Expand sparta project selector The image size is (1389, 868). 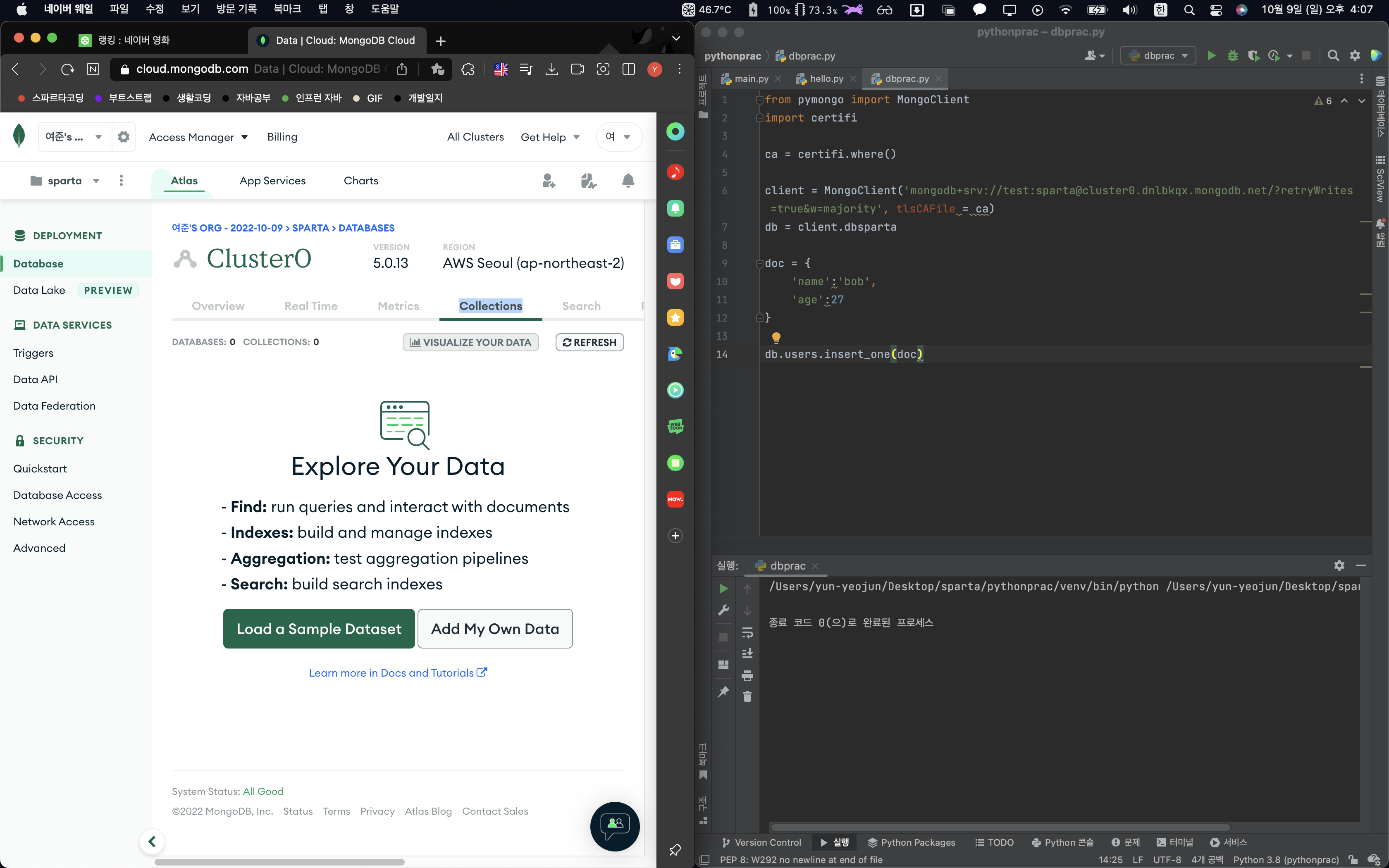tap(65, 181)
